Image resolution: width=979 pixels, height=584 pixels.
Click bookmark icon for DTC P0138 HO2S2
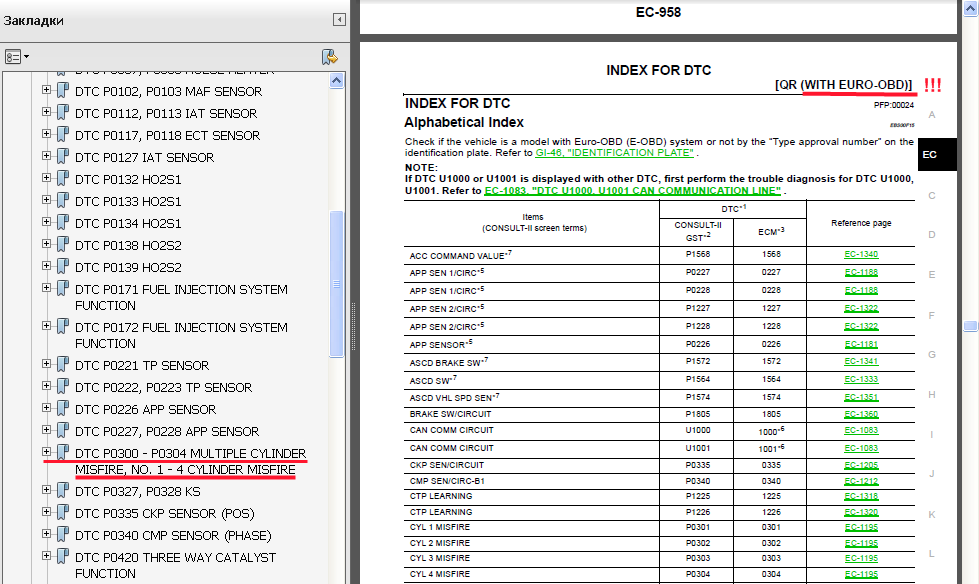pos(62,244)
